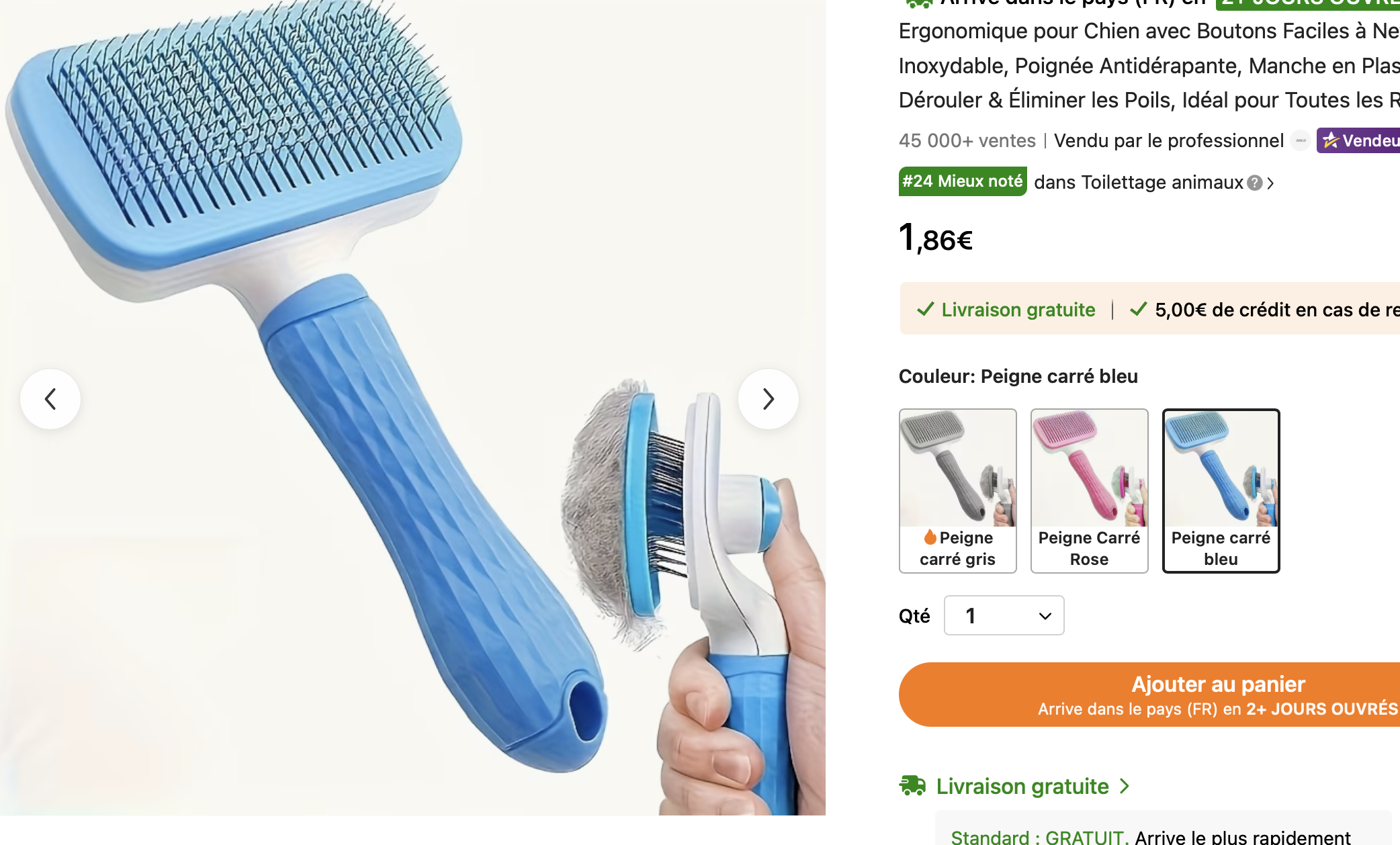This screenshot has height=845, width=1400.
Task: Click the seller logo badge icon
Action: pos(1301,140)
